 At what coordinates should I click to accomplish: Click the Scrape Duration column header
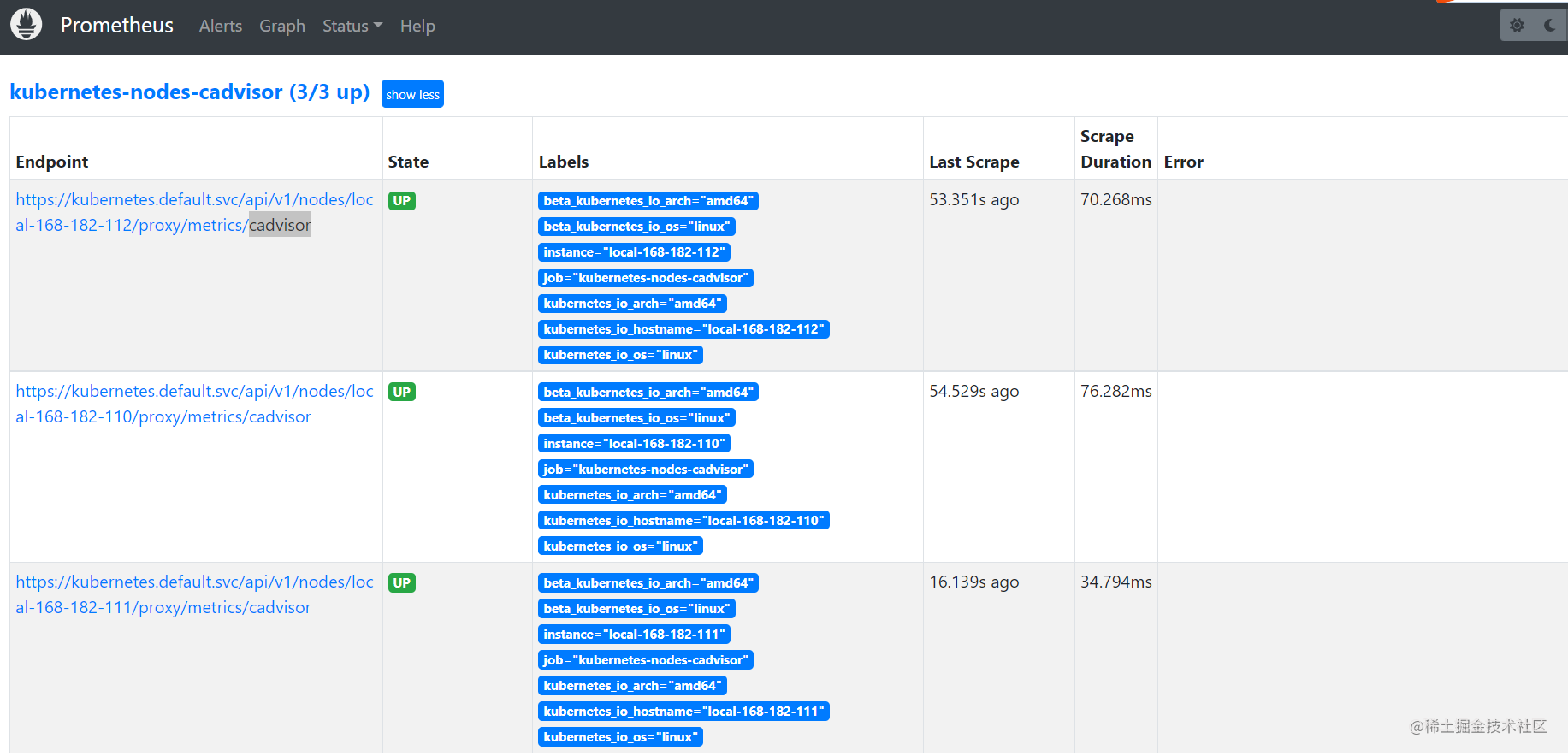click(1115, 149)
